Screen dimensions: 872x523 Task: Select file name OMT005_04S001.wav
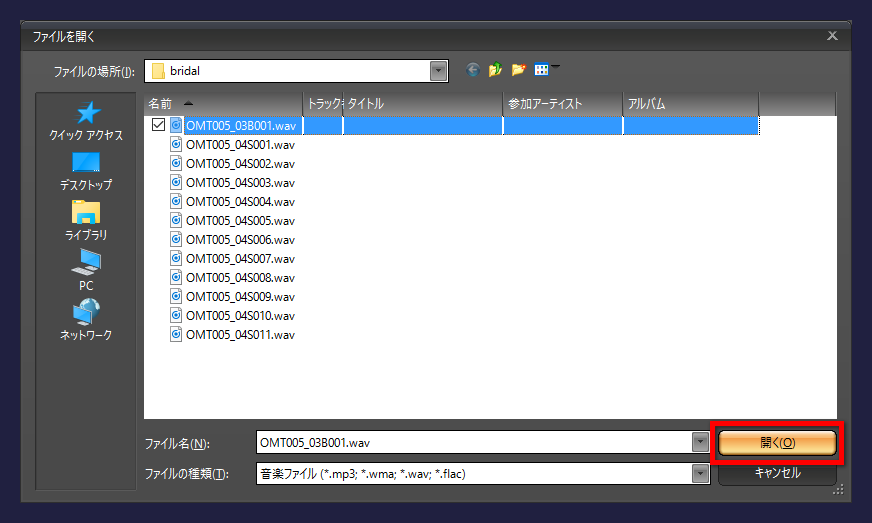click(x=240, y=145)
